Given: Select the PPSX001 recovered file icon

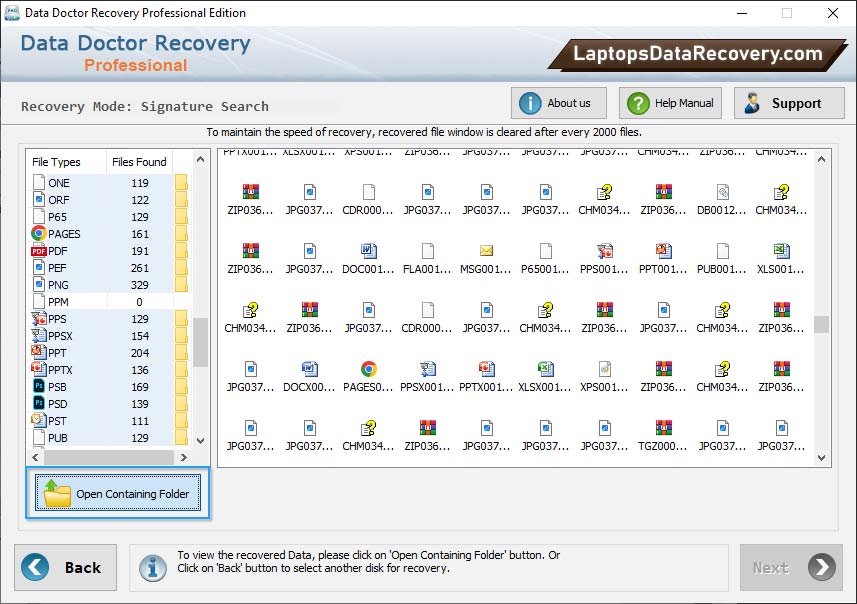Looking at the screenshot, I should pos(427,368).
